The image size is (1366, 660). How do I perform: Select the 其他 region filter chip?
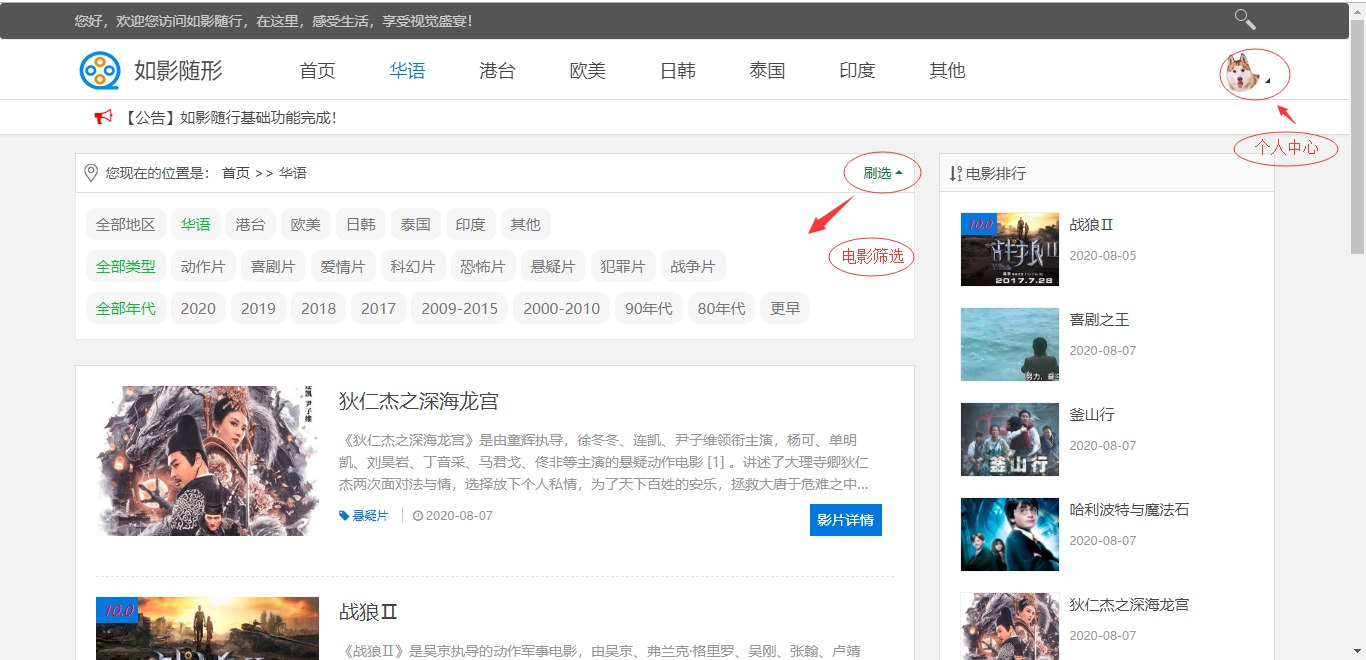click(526, 224)
